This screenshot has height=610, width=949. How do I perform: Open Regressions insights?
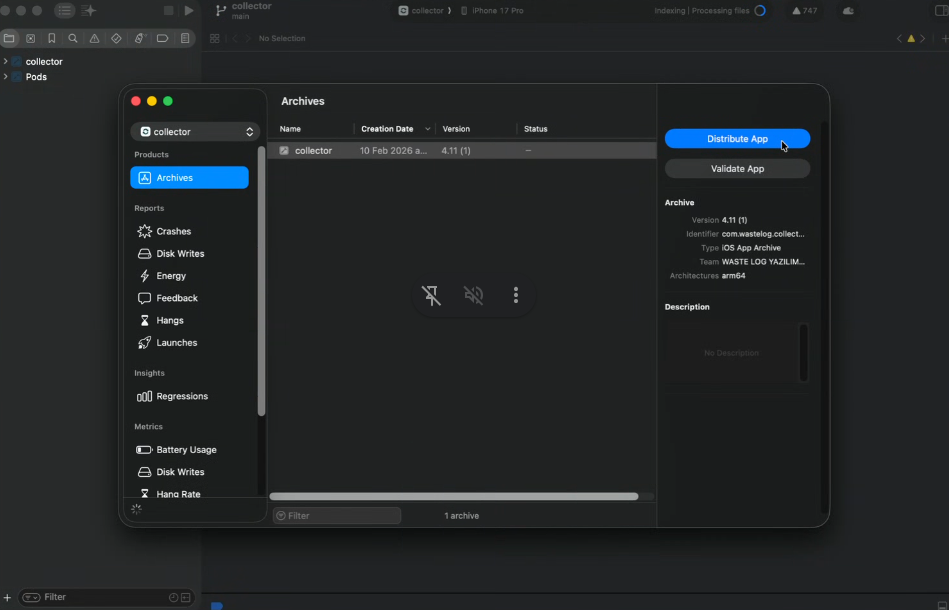[x=181, y=397]
